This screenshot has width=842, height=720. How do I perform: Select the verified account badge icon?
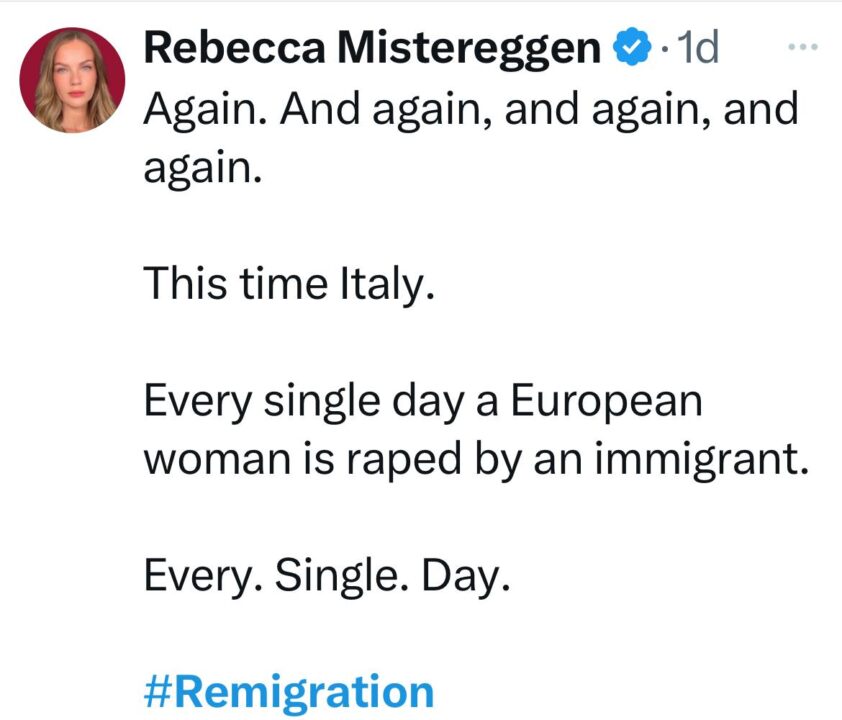coord(628,48)
